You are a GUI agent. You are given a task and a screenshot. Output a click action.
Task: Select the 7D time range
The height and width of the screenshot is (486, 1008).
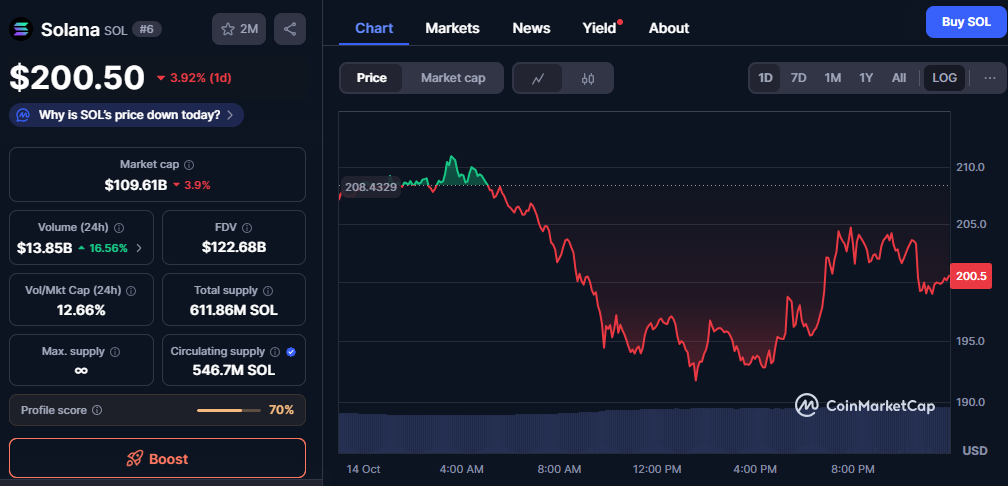[798, 78]
